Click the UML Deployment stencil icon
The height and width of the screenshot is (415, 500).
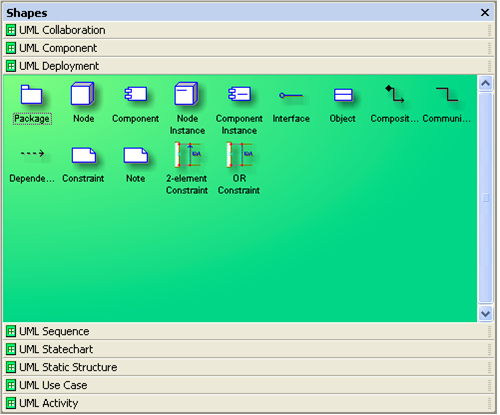[x=11, y=66]
